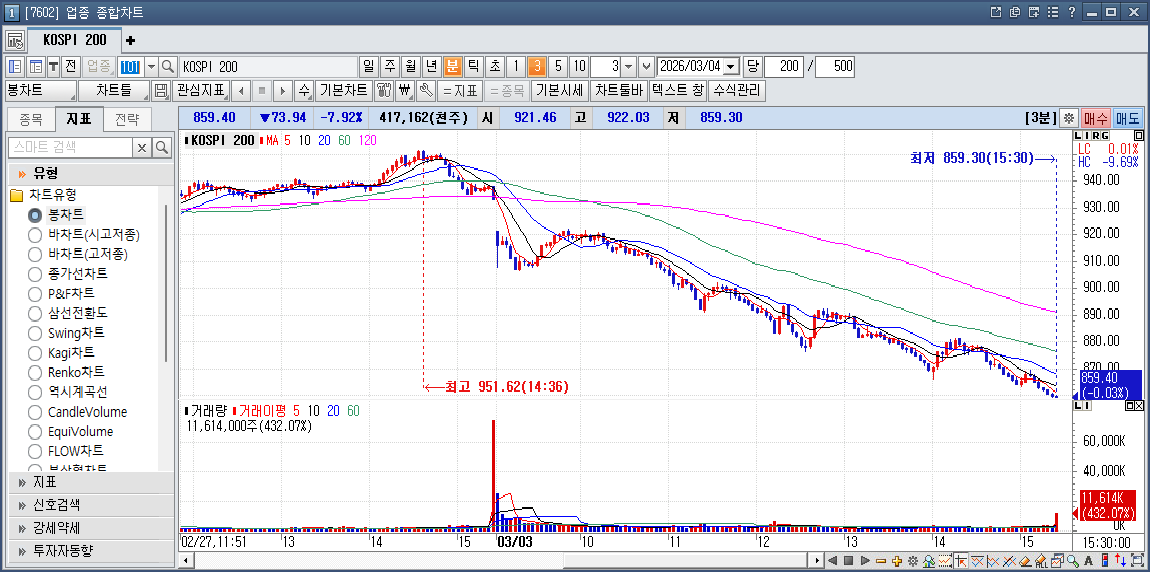The image size is (1150, 572).
Task: Open chart settings with the wrench icon
Action: [426, 91]
